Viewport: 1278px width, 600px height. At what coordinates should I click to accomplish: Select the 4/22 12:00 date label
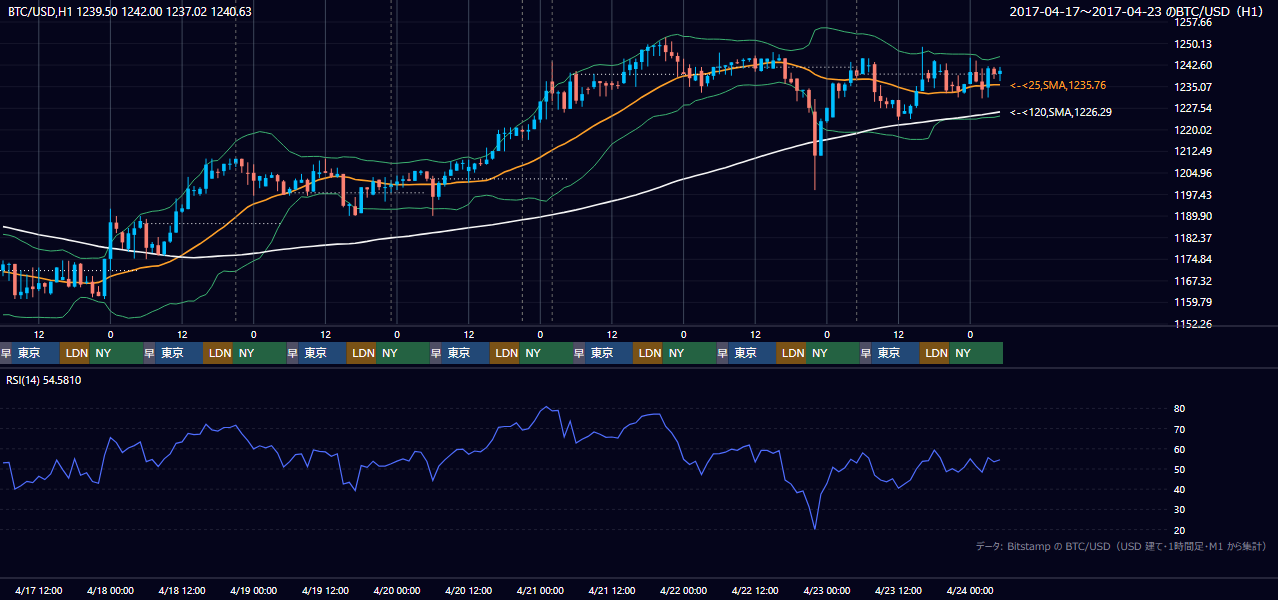tap(755, 590)
